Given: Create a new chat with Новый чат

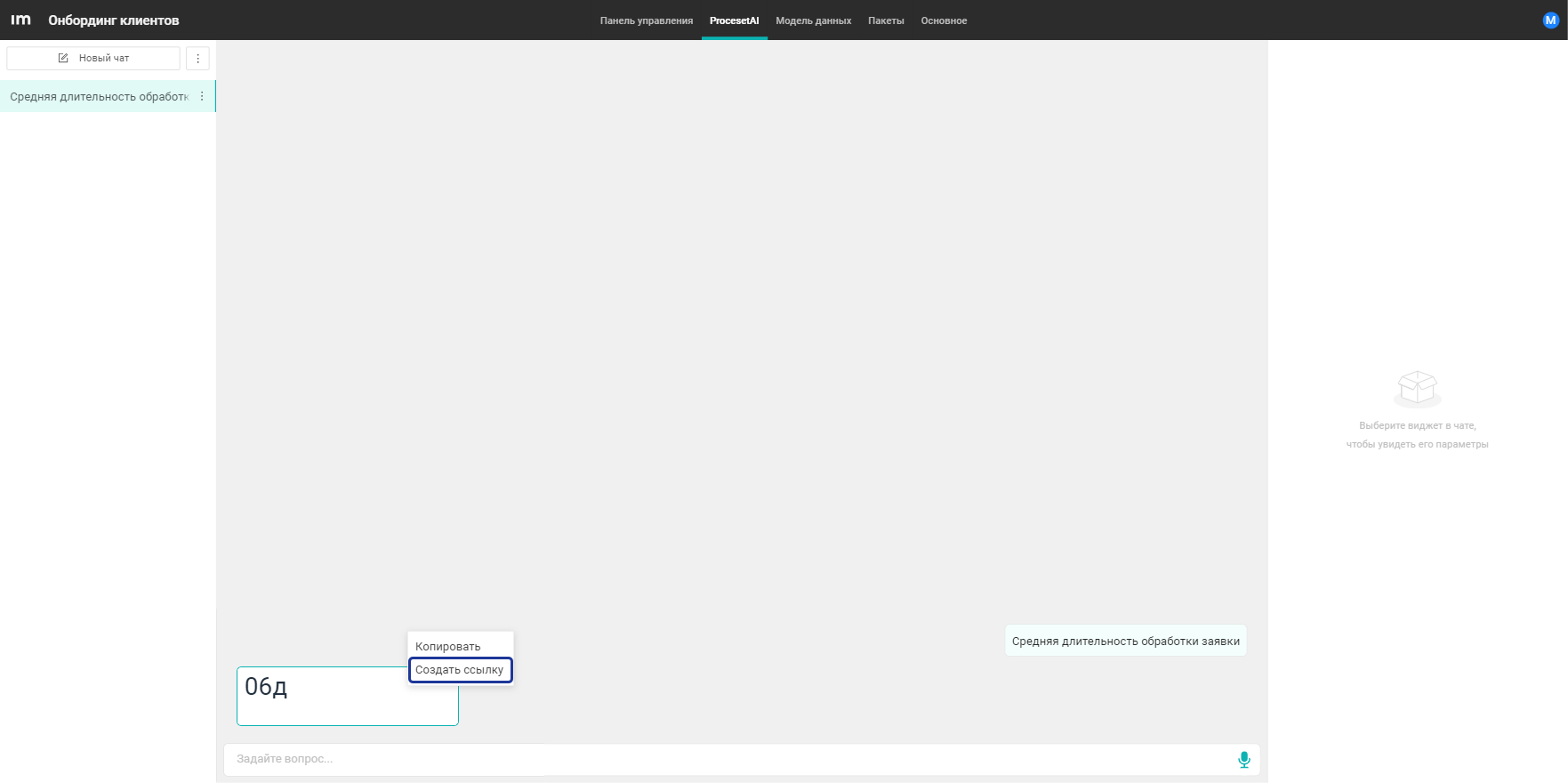Looking at the screenshot, I should click(93, 58).
